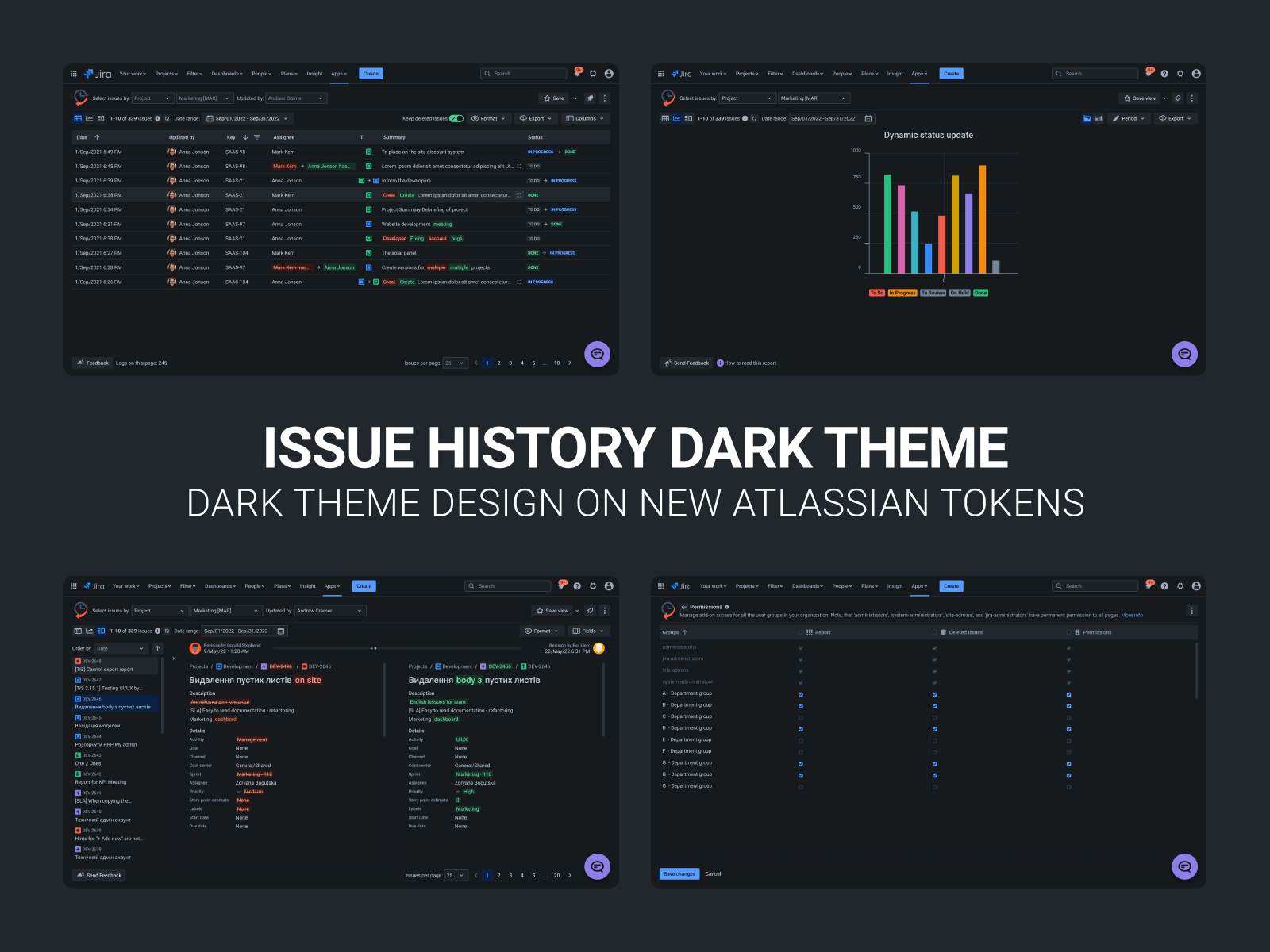This screenshot has height=952, width=1270.
Task: Open Export dropdown in the chart panel
Action: tap(1176, 118)
